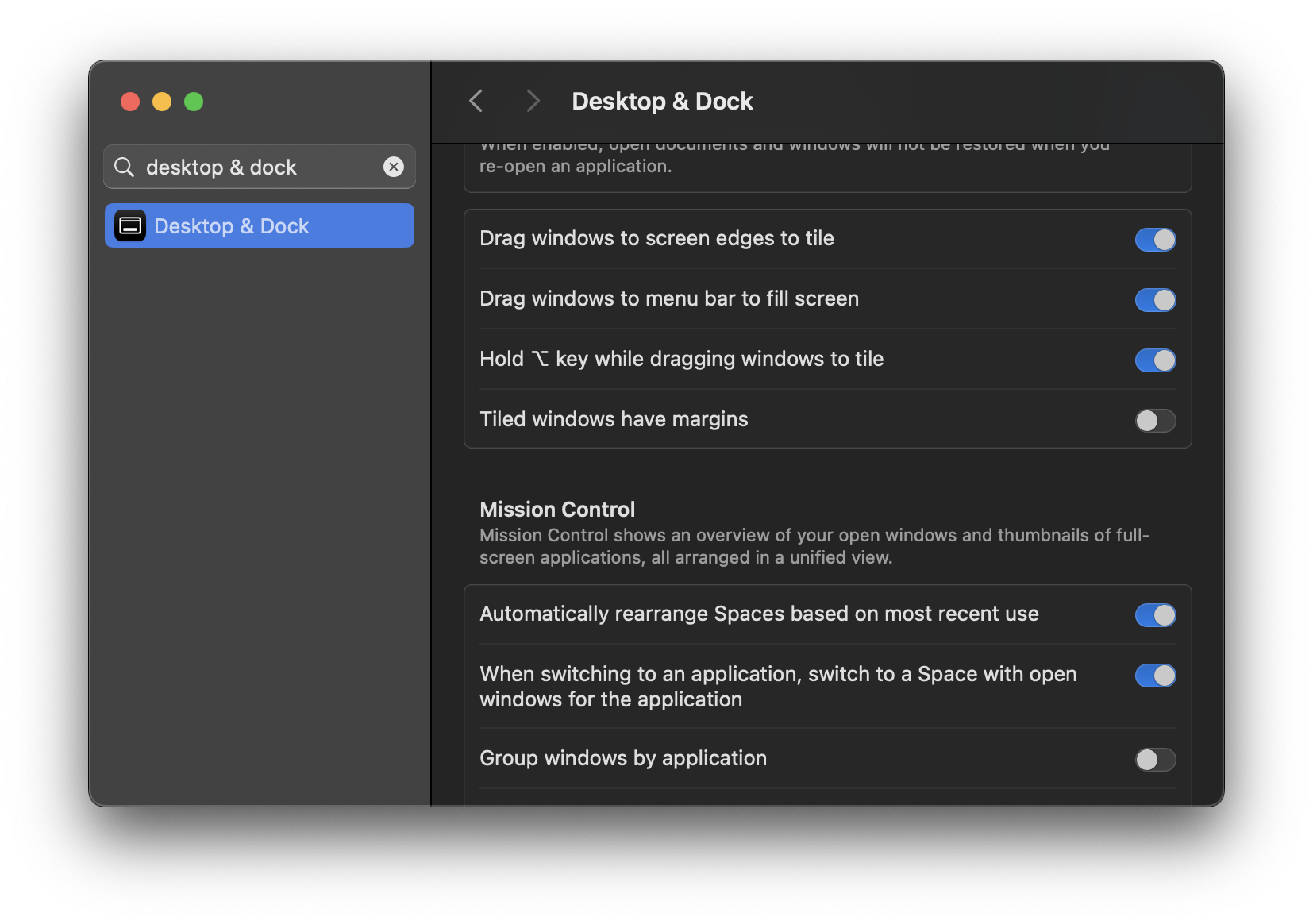Screen dimensions: 1313x924
Task: Minimize the System Settings window
Action: (162, 102)
